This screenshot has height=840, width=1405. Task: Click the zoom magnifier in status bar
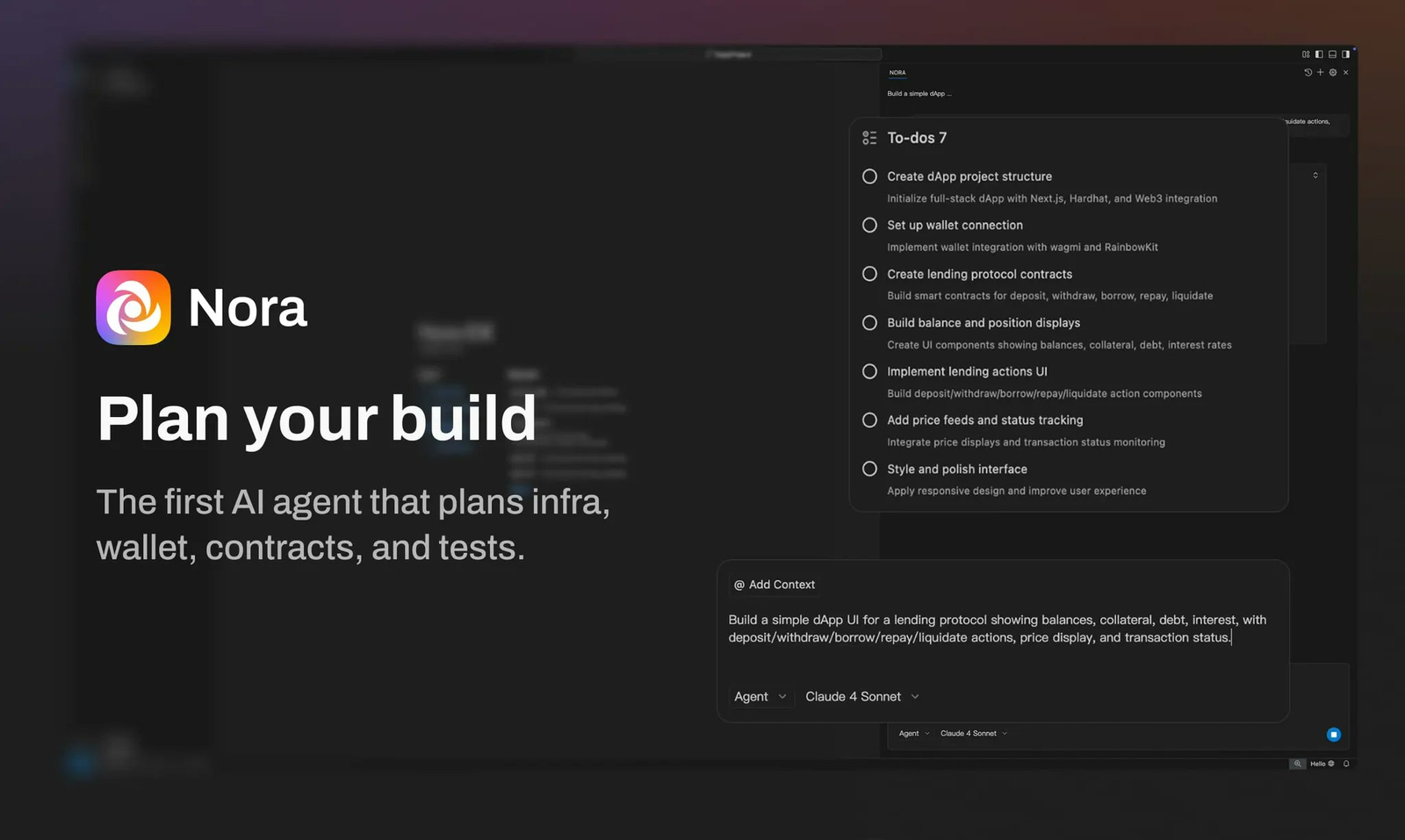[1297, 764]
